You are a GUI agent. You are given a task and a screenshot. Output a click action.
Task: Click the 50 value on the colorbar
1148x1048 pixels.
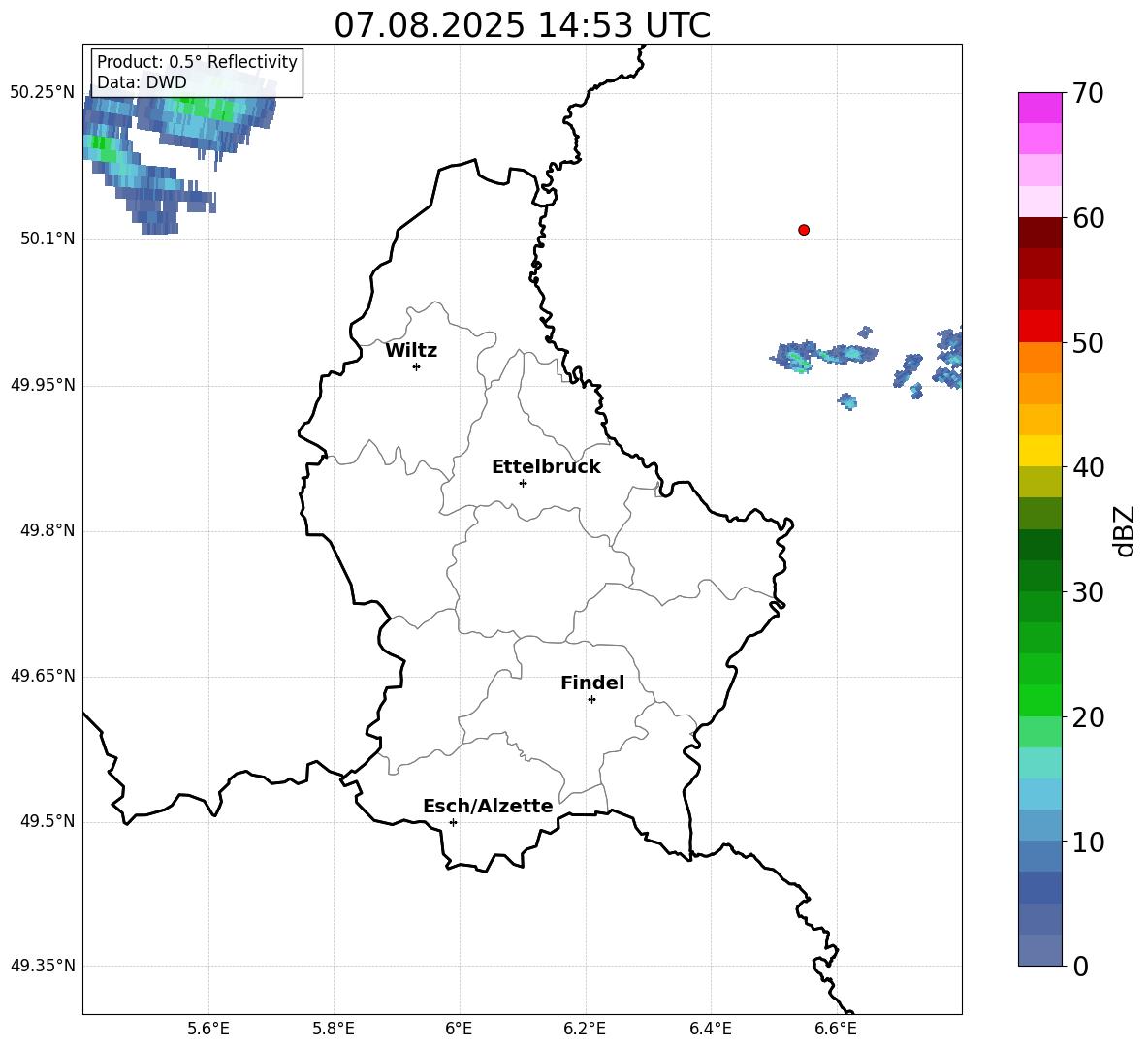point(1088,343)
